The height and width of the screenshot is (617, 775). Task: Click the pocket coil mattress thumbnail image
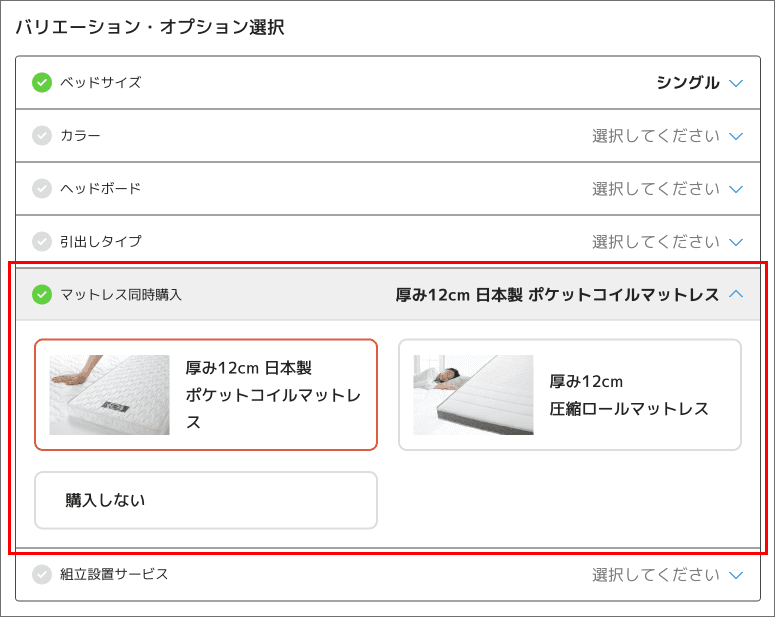tap(110, 395)
